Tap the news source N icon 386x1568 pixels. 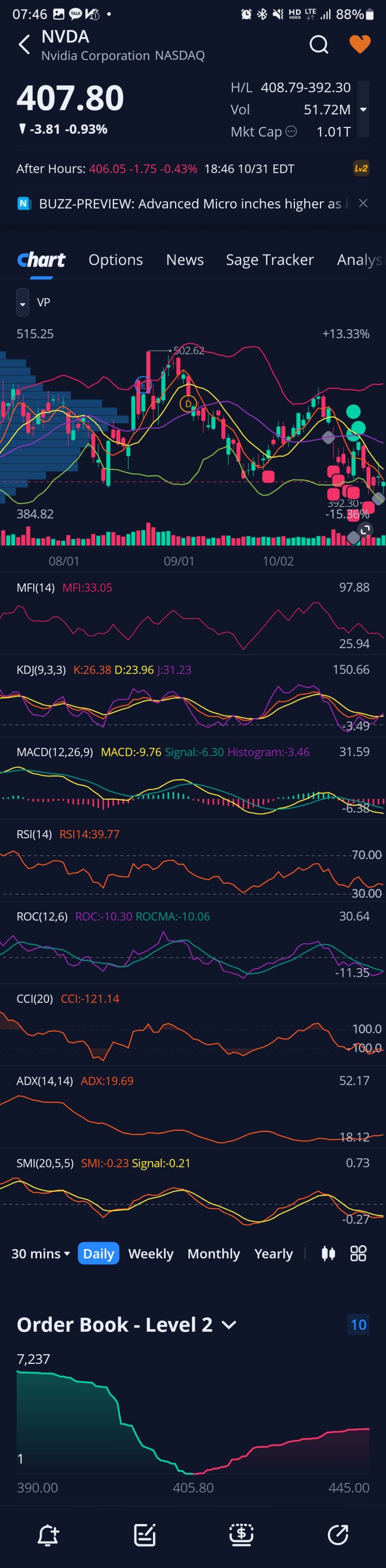tap(24, 203)
